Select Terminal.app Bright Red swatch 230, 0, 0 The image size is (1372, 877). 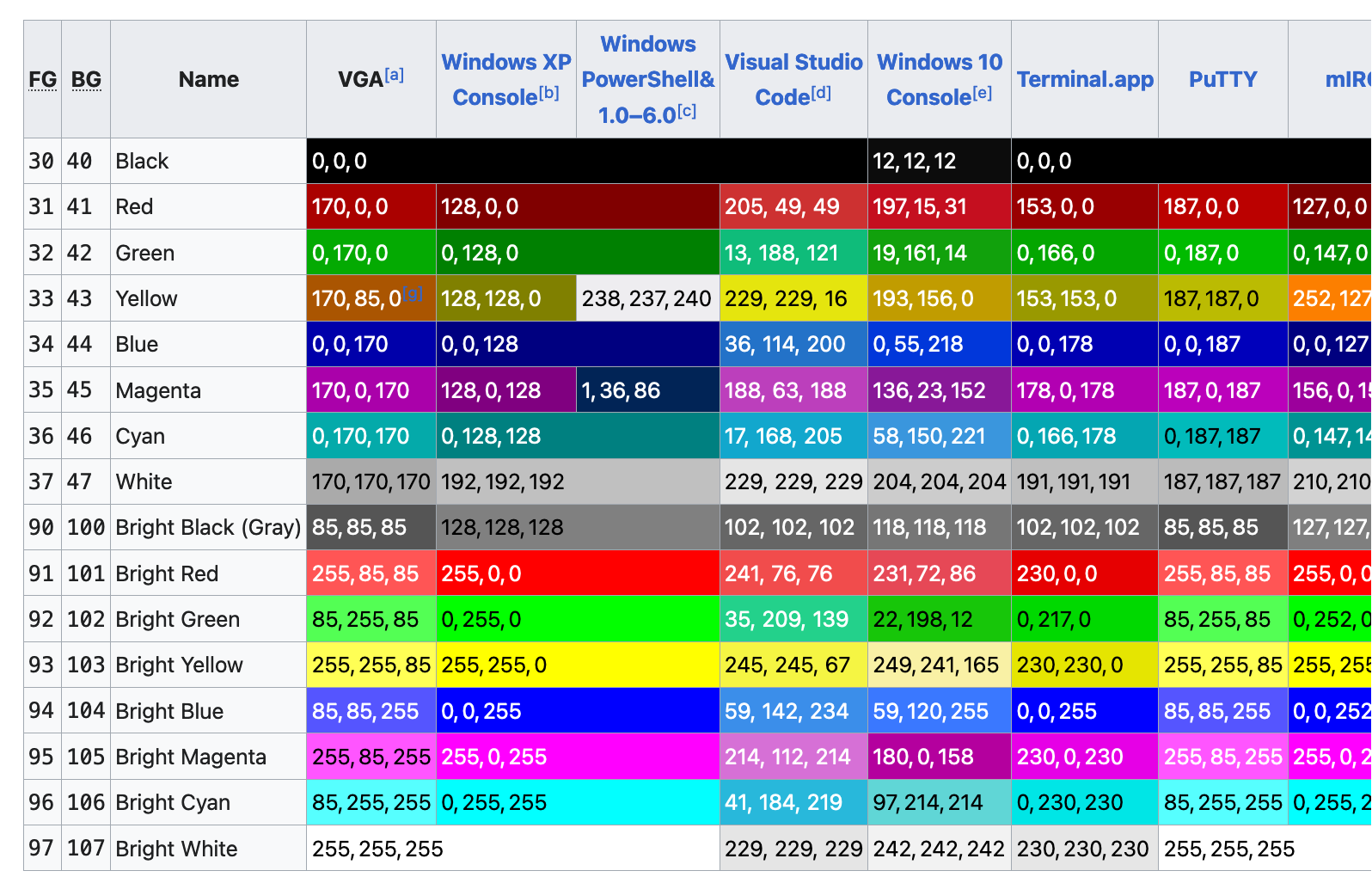(x=1085, y=573)
